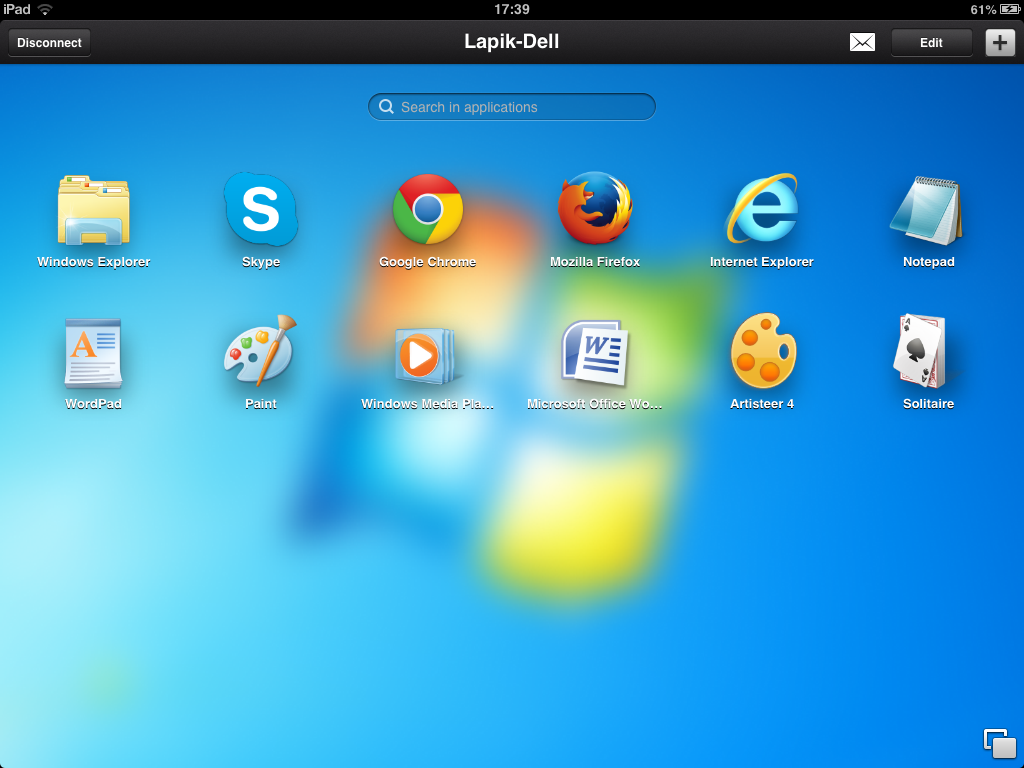The height and width of the screenshot is (768, 1024).
Task: Open Microsoft Office Word
Action: [595, 353]
